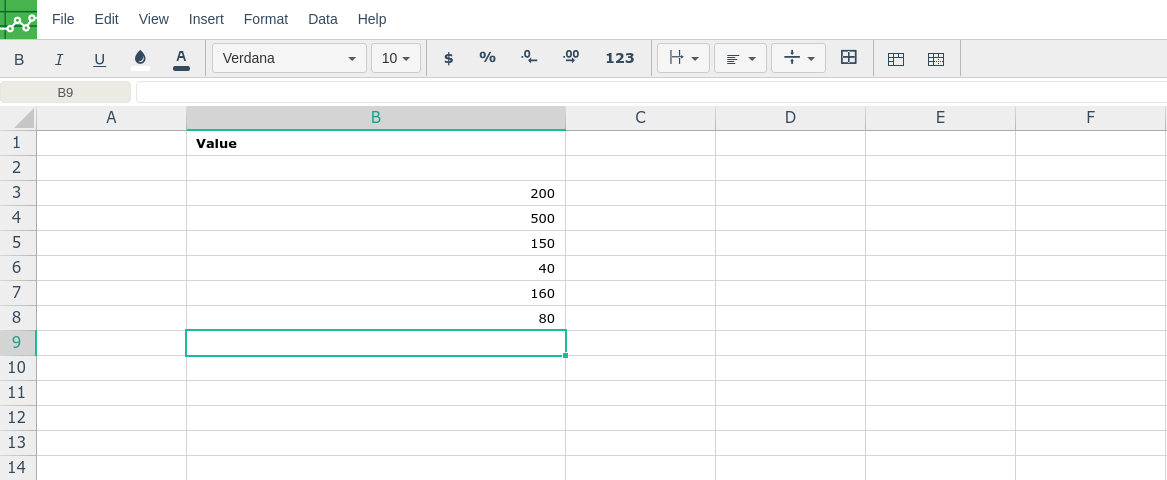Screen dimensions: 1167x480
Task: Toggle underline formatting
Action: click(x=99, y=59)
